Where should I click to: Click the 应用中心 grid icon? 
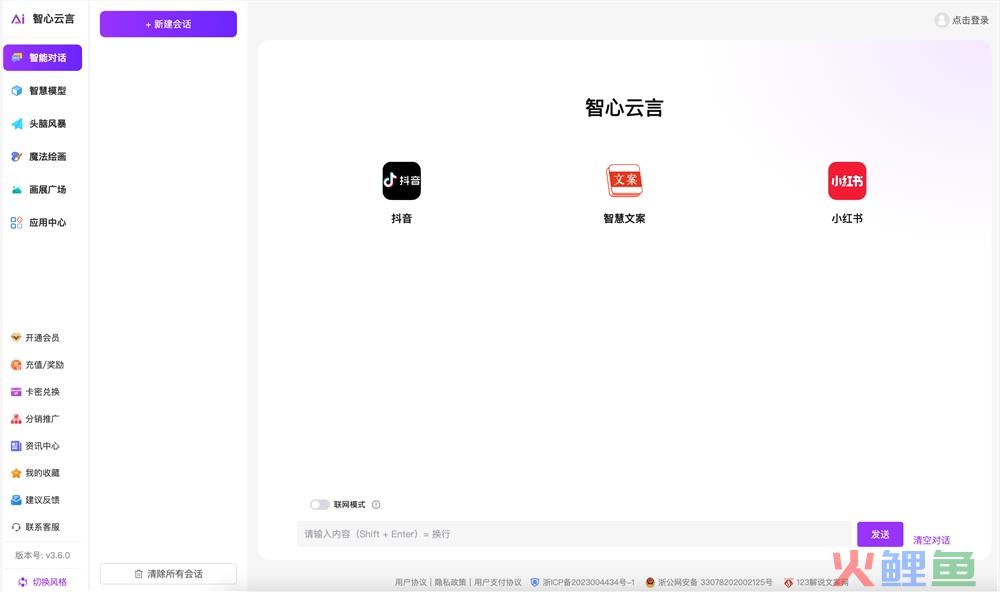click(17, 223)
